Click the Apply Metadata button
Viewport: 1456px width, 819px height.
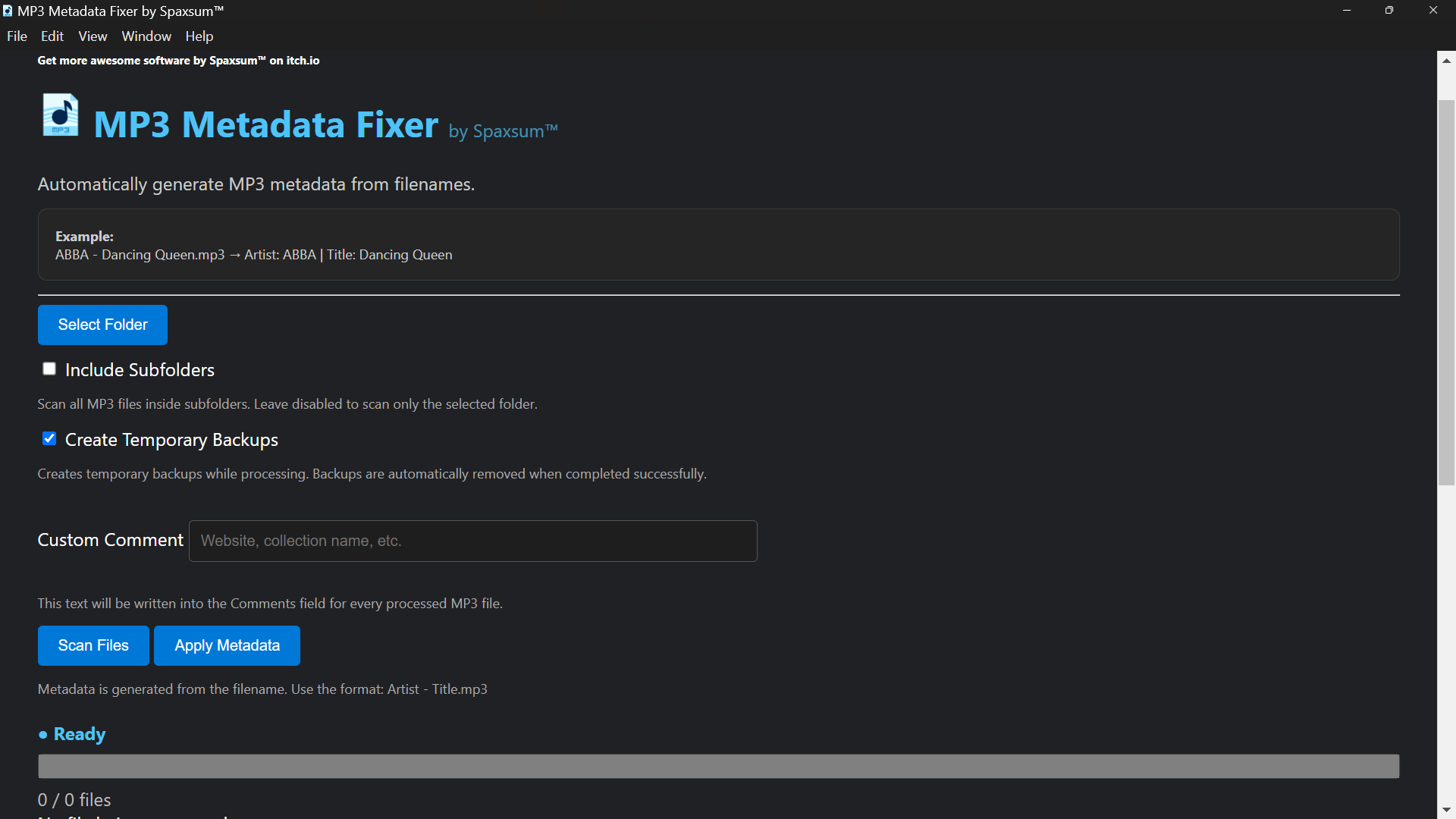point(227,645)
